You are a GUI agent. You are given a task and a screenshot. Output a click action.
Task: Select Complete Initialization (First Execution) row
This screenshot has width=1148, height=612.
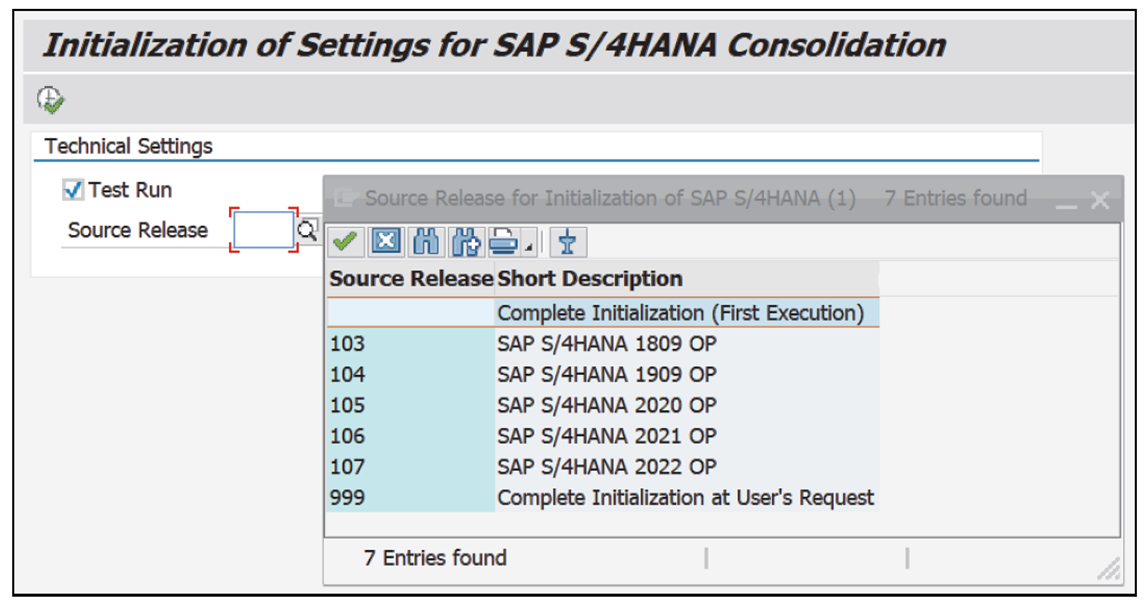[603, 313]
